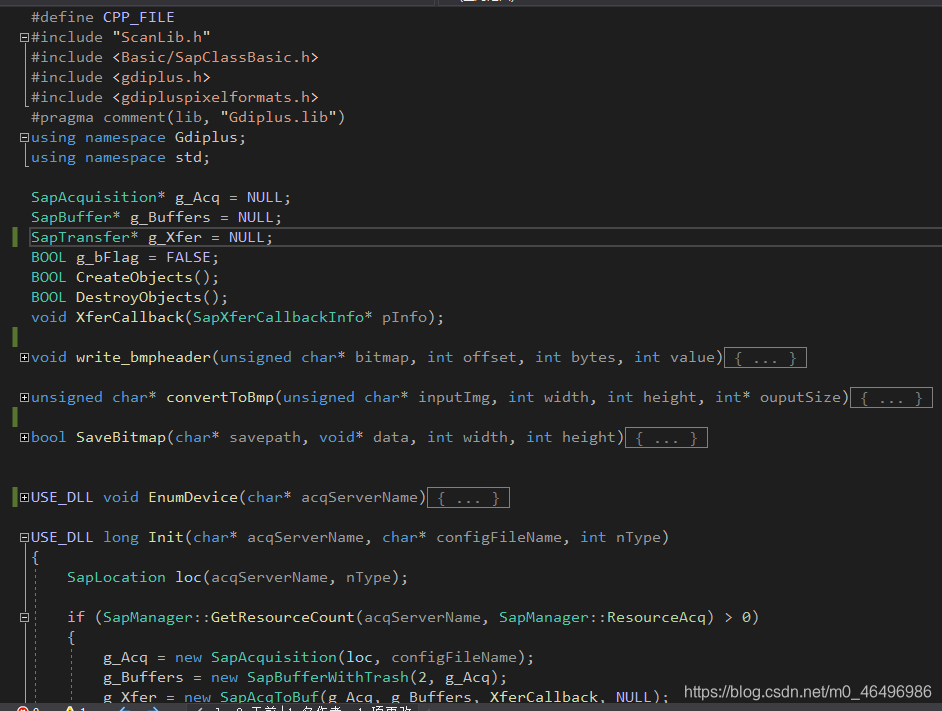The image size is (942, 711).
Task: Expand the convertToBmp function
Action: pyautogui.click(x=24, y=397)
